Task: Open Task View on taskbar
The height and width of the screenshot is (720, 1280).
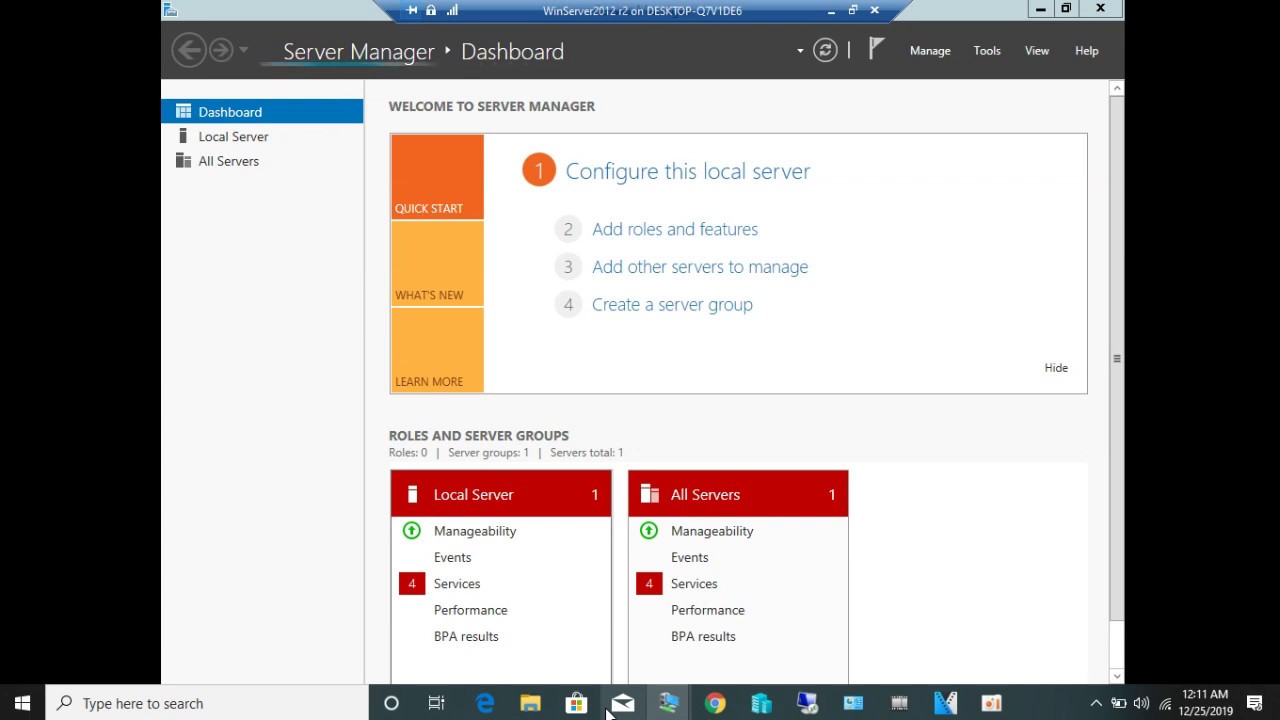Action: point(437,703)
